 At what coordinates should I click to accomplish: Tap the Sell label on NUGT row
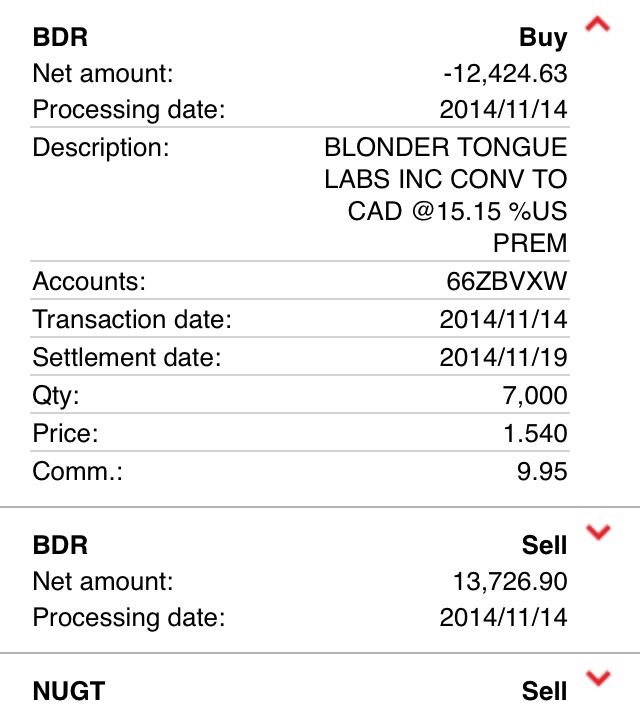click(x=544, y=691)
